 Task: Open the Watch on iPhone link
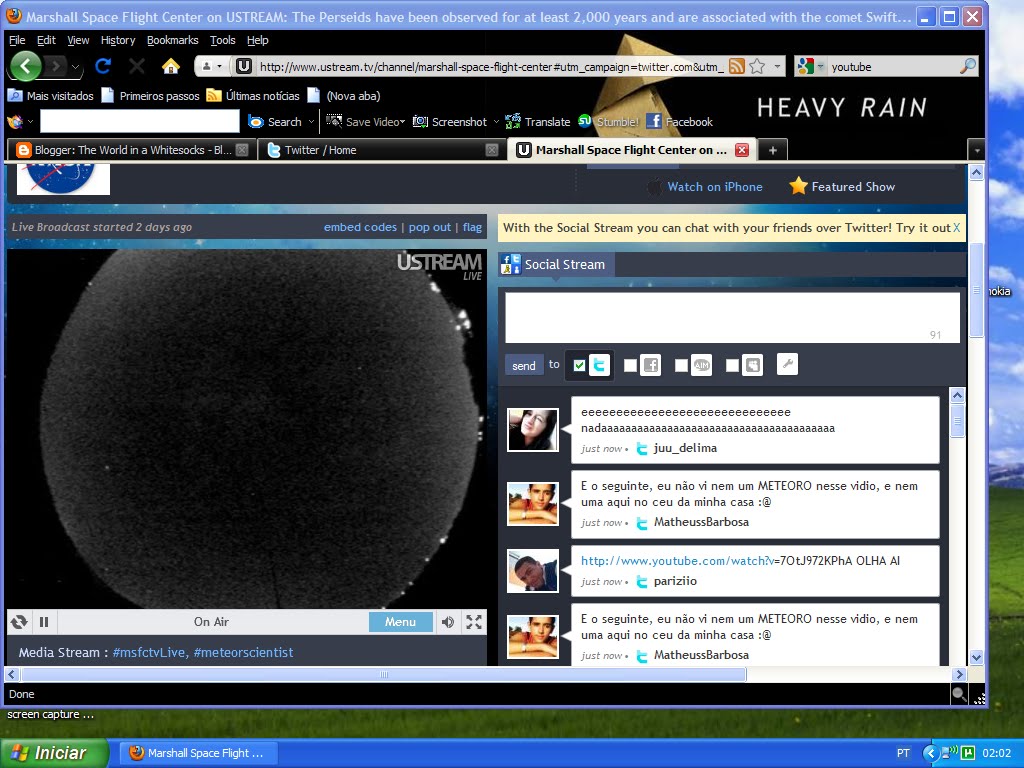(x=714, y=187)
